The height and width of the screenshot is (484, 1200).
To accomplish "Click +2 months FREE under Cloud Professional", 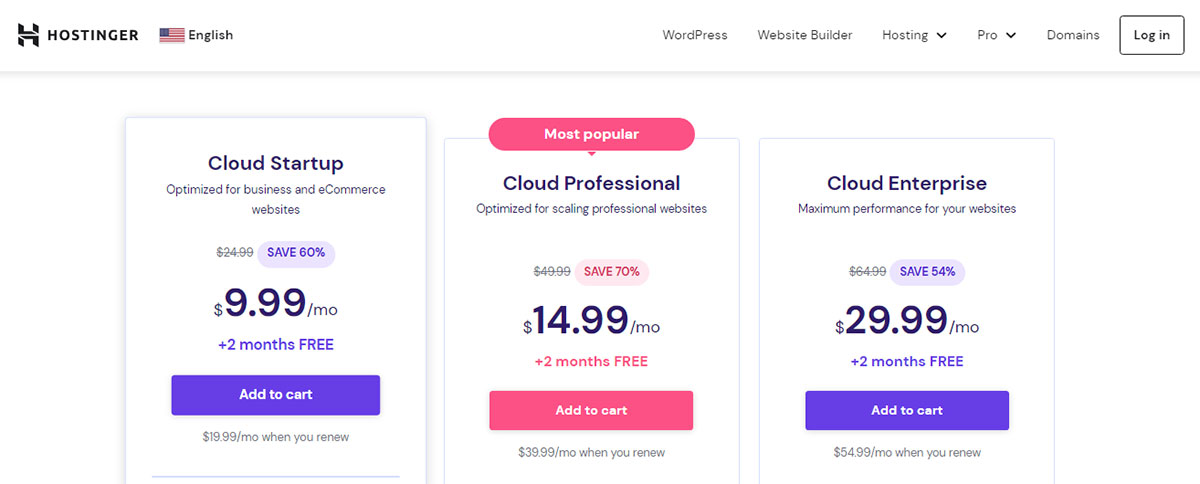I will [x=591, y=361].
